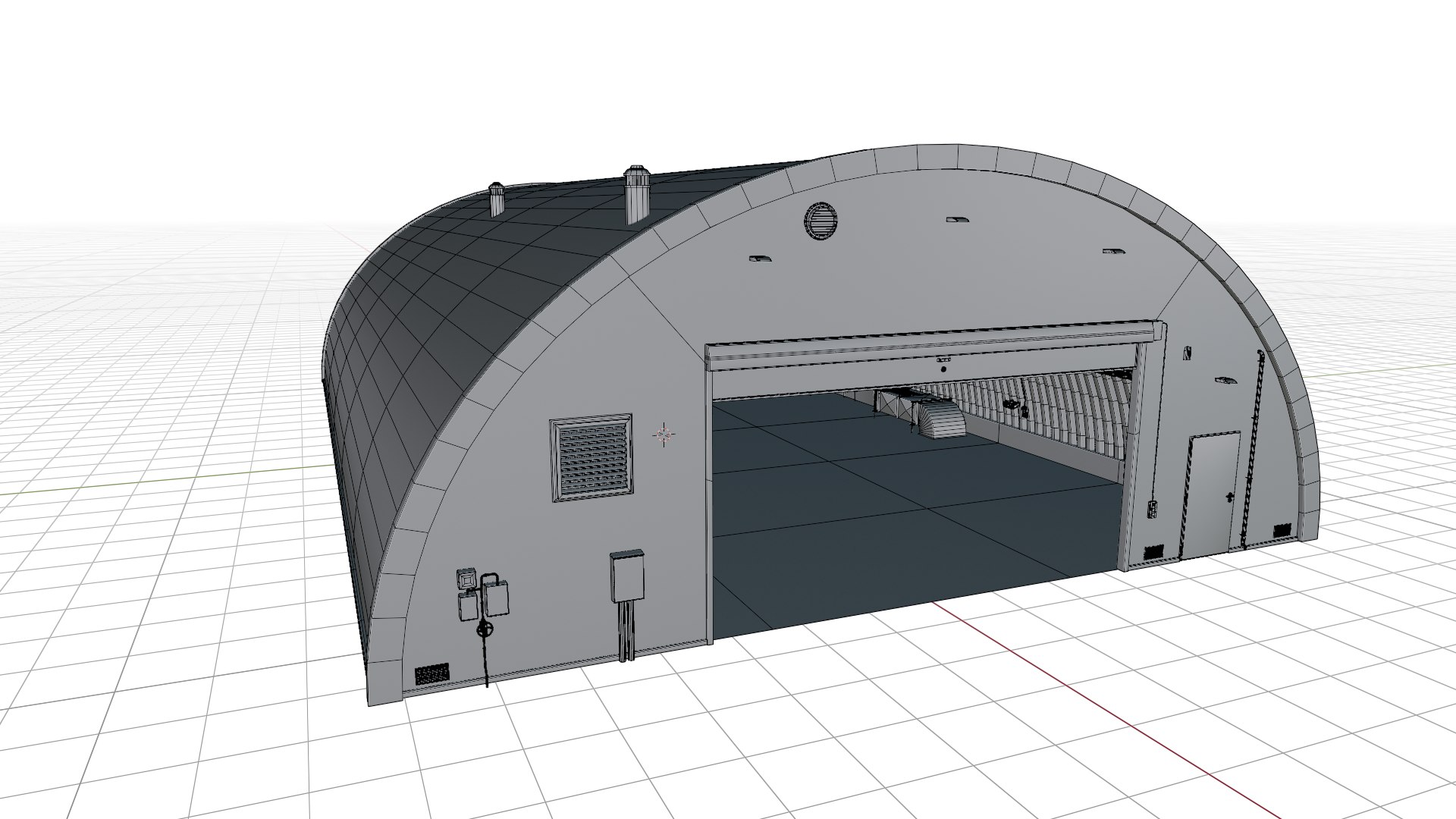1456x819 pixels.
Task: Select the taller roof chimney vent
Action: [636, 196]
